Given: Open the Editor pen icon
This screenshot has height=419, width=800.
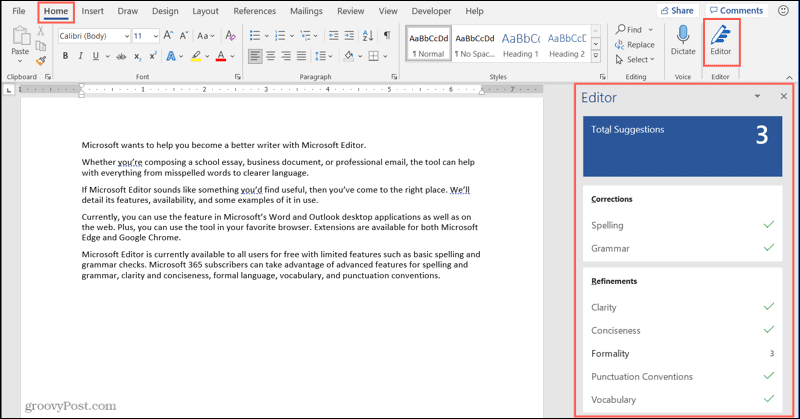Looking at the screenshot, I should 720,35.
